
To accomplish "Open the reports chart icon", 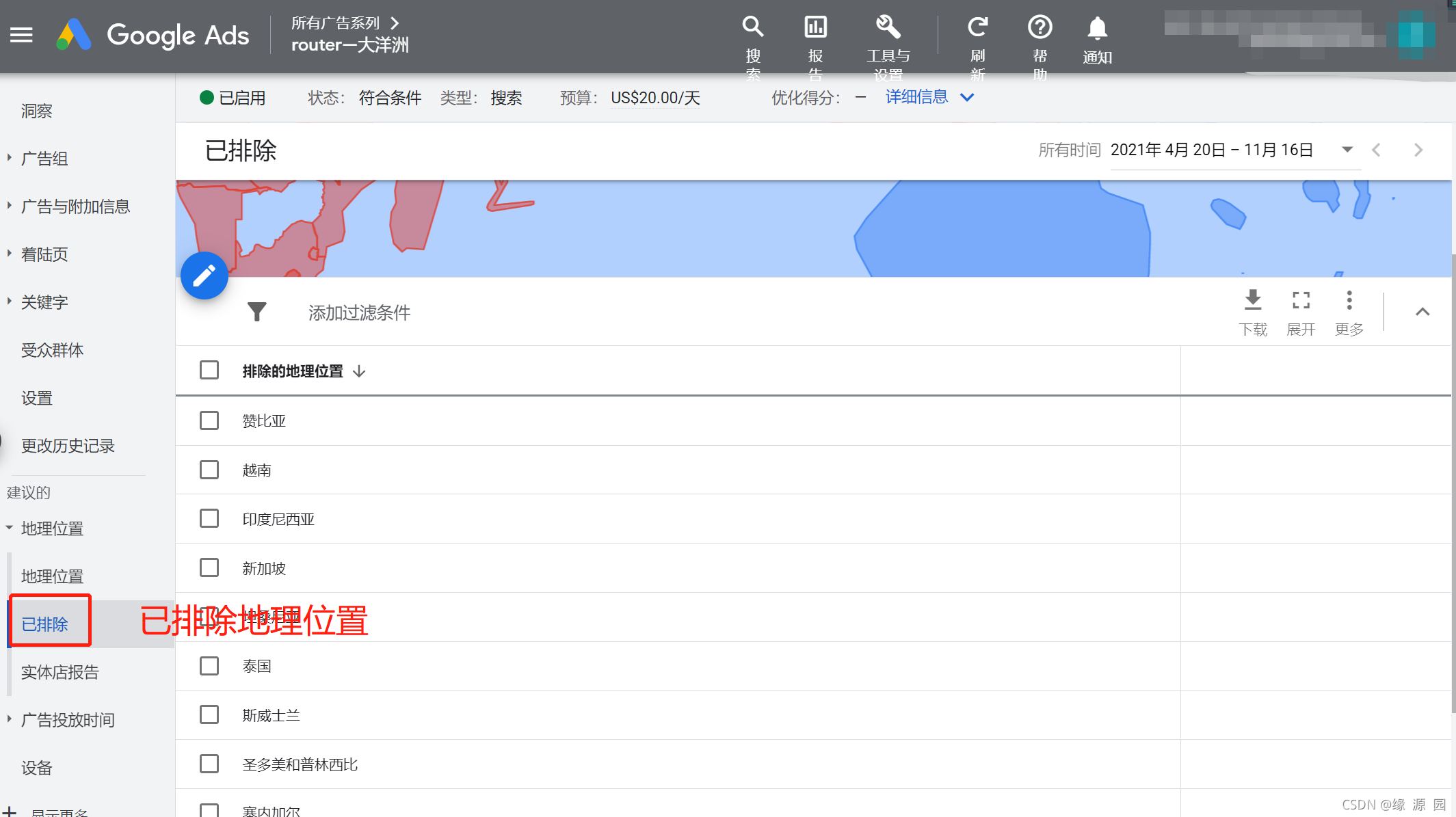I will pyautogui.click(x=815, y=27).
